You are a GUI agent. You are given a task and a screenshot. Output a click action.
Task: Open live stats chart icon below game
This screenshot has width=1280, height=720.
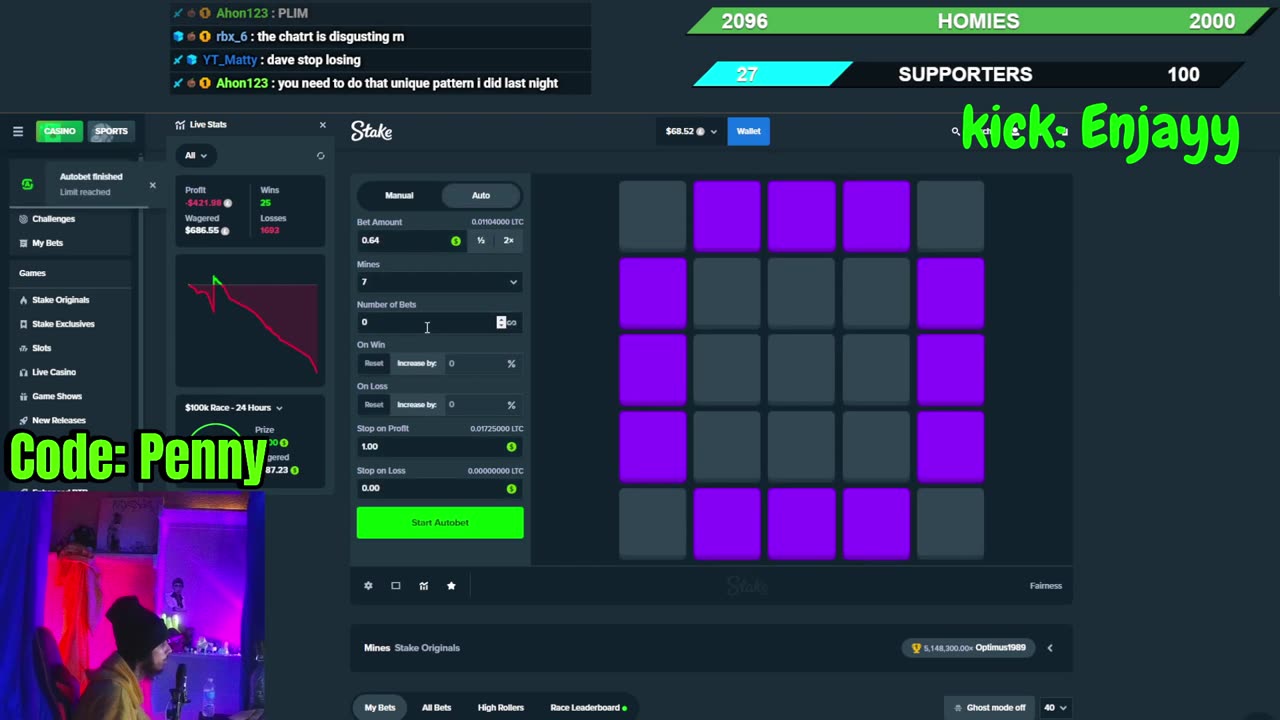pos(424,586)
